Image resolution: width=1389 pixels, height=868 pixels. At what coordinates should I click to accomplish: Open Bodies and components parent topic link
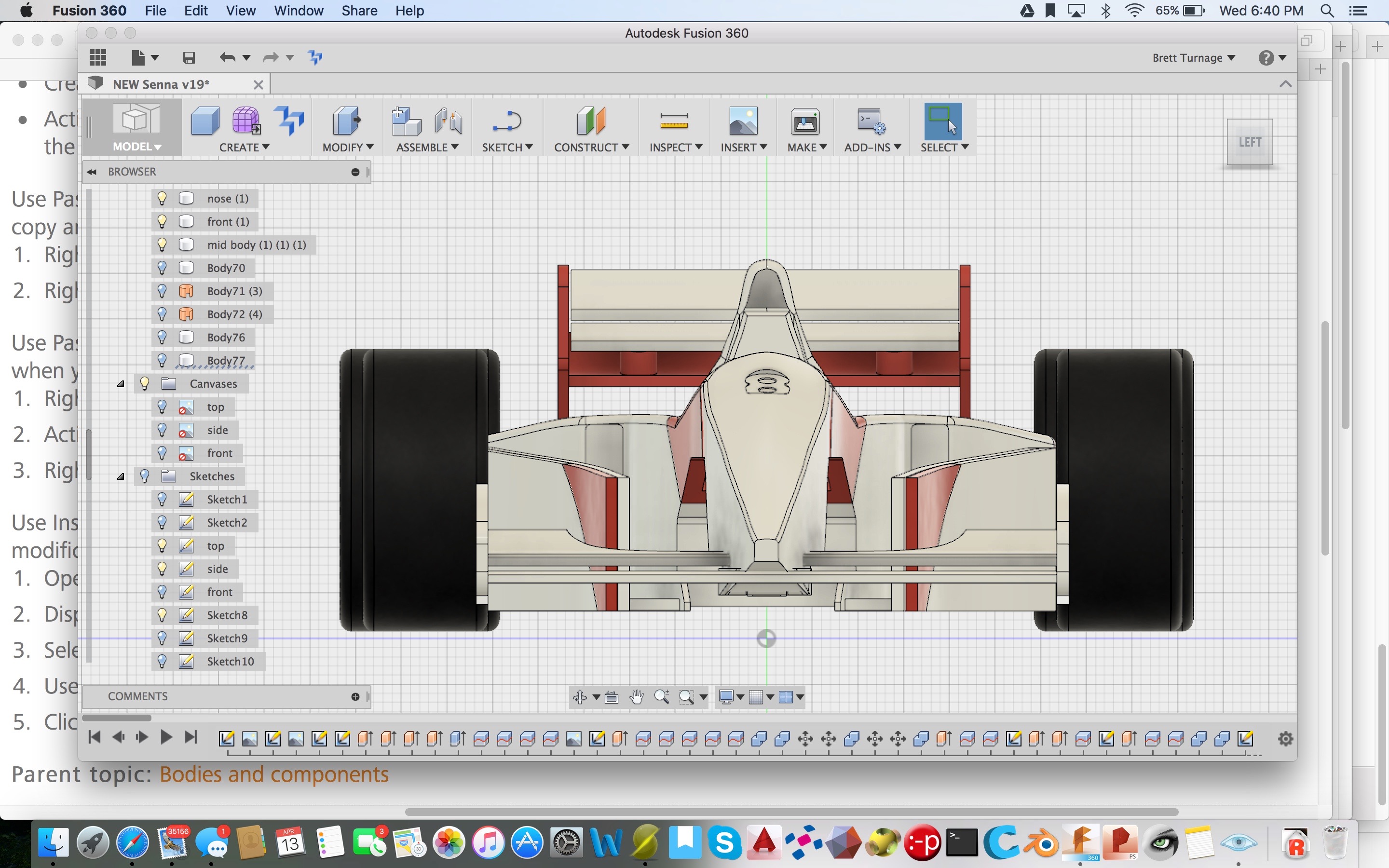tap(274, 774)
